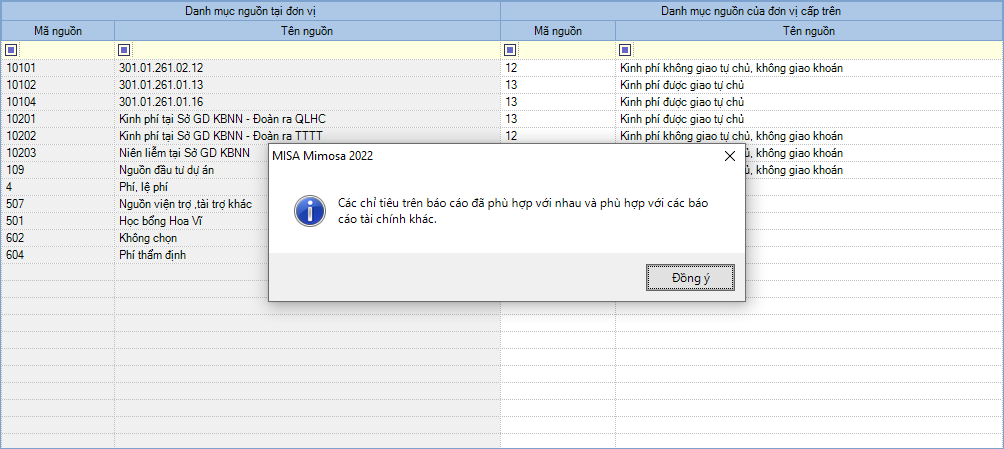Click Mã nguồn header under Danh mục nguồn tại đơn vị
The height and width of the screenshot is (449, 1004).
point(57,32)
